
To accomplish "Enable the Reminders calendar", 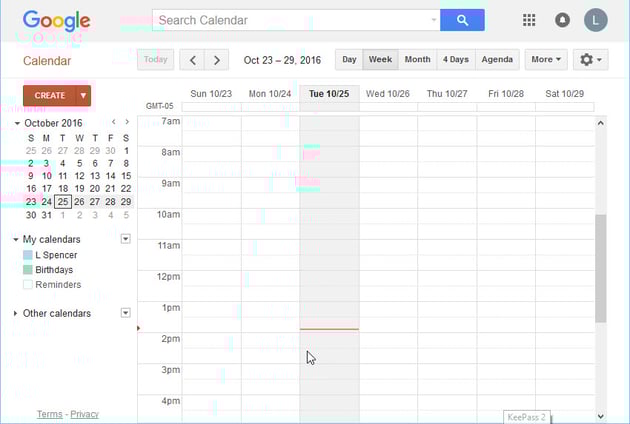I will point(28,285).
